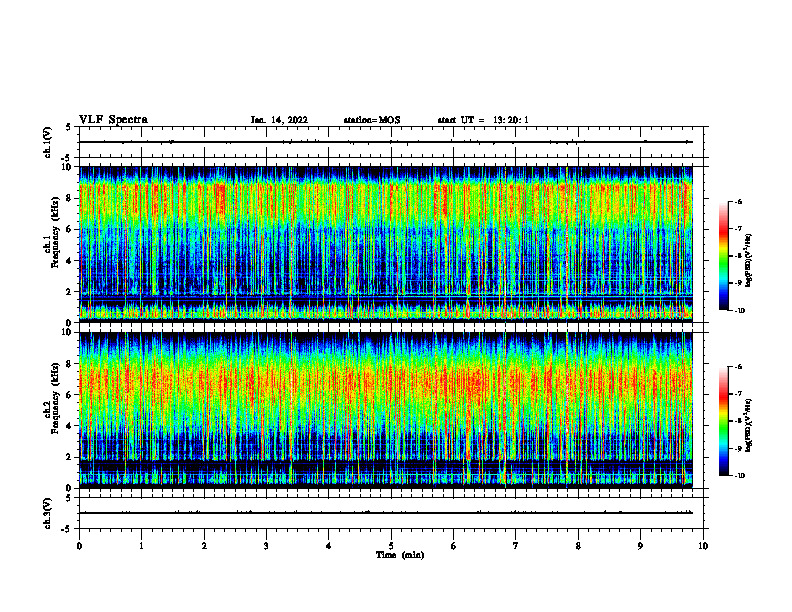Click time axis tick label '7'

[x=516, y=546]
